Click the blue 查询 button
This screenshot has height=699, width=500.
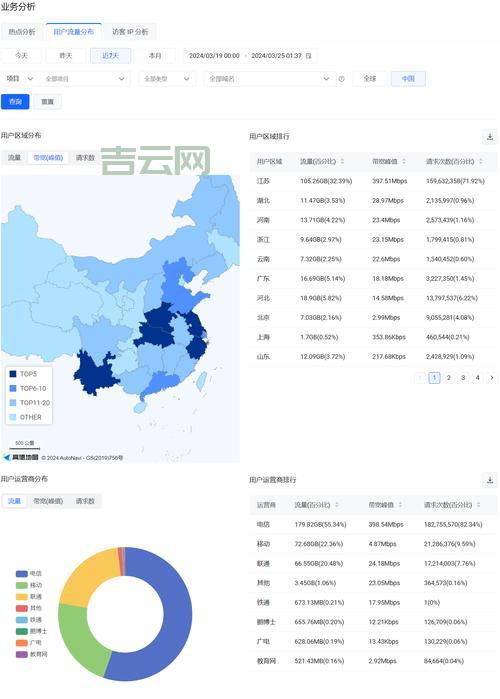coord(15,102)
